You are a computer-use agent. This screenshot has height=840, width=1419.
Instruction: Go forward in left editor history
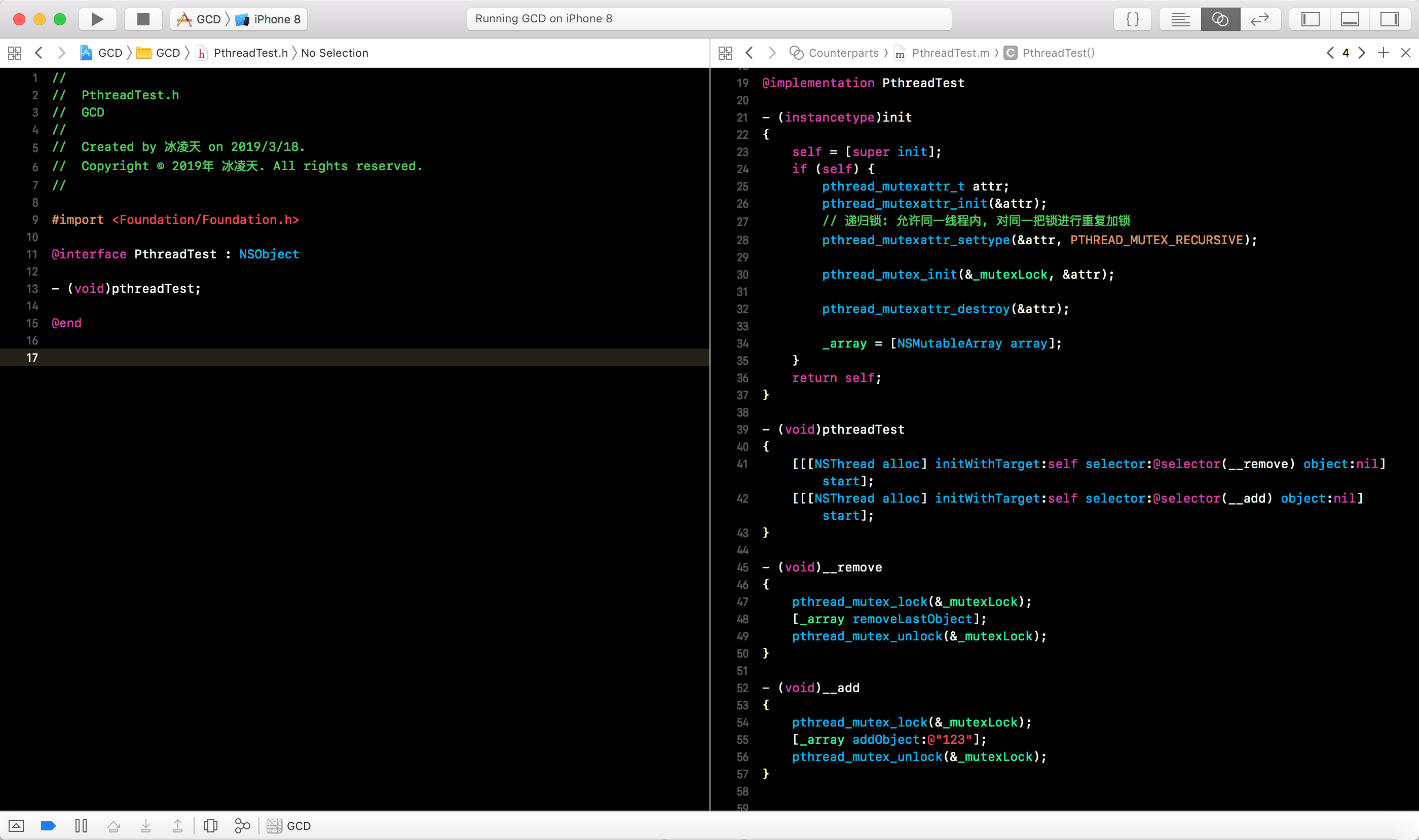click(62, 53)
